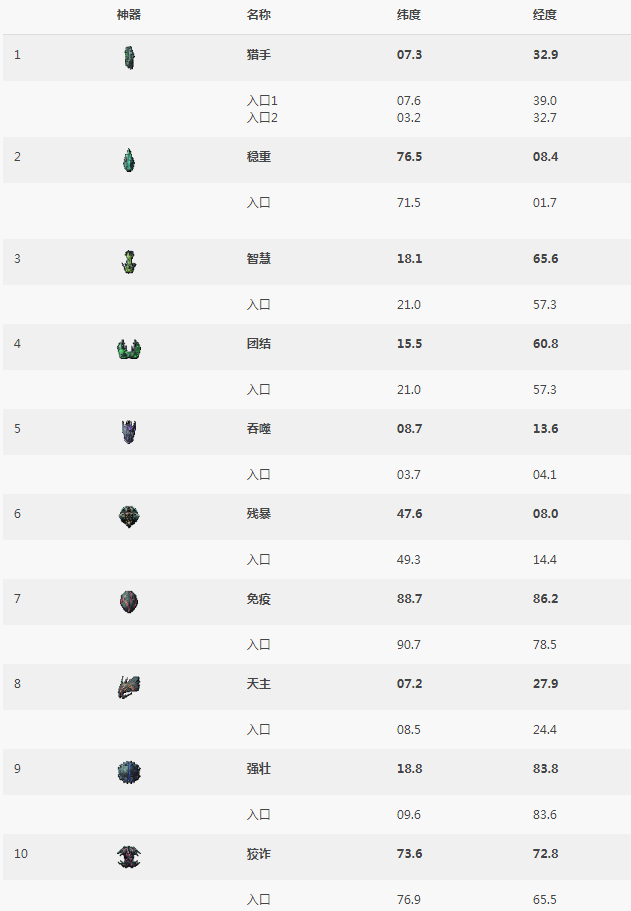Select the 经度 column header
The width and height of the screenshot is (631, 911).
point(545,15)
